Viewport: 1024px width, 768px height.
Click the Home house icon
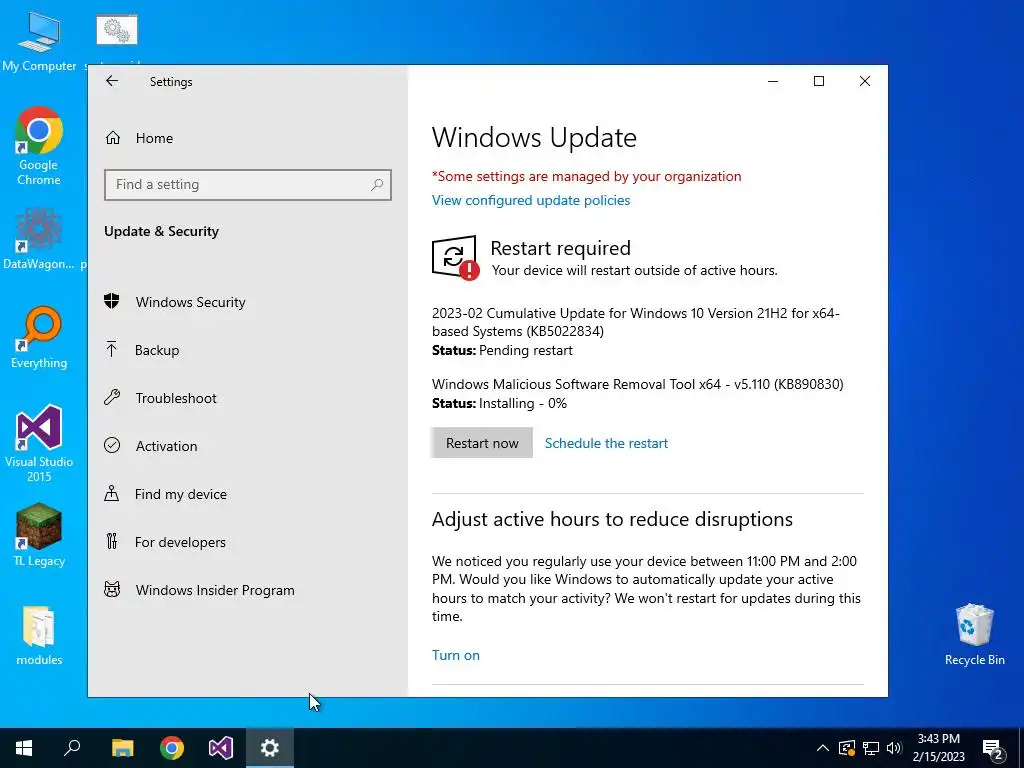[x=113, y=138]
